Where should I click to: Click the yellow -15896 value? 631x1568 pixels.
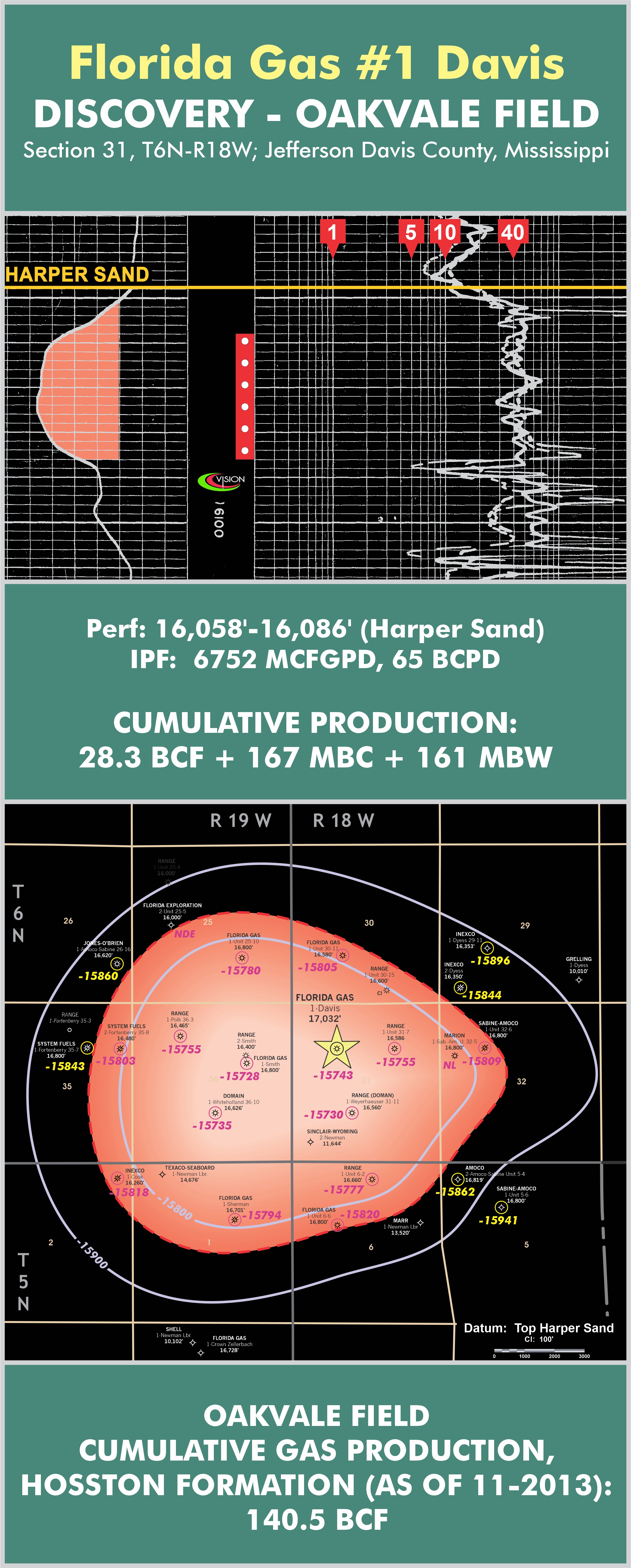(x=491, y=961)
